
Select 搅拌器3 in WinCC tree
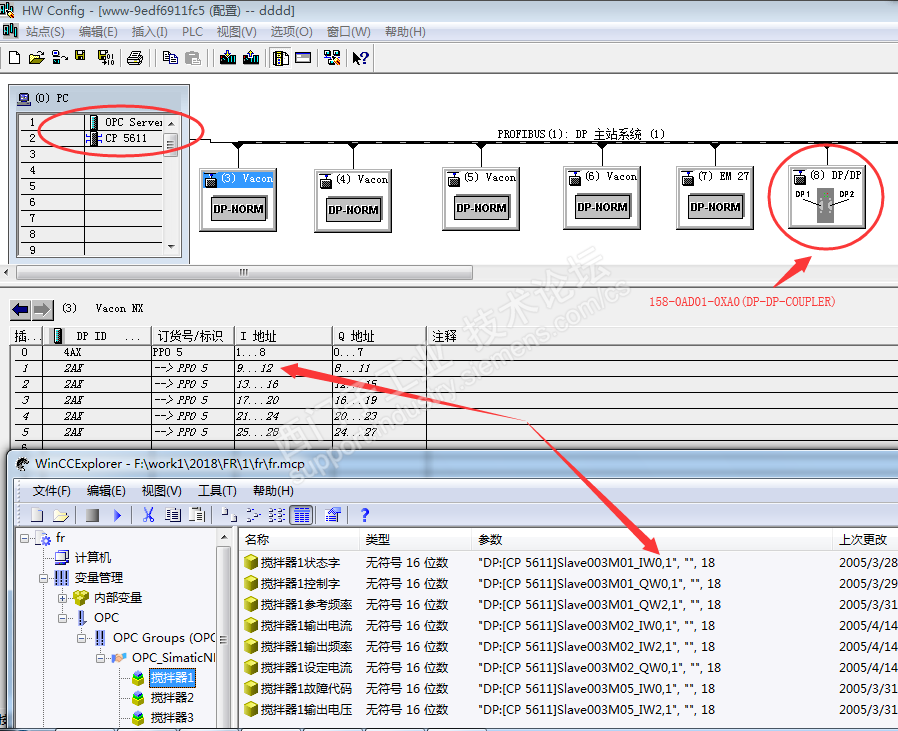tap(172, 718)
